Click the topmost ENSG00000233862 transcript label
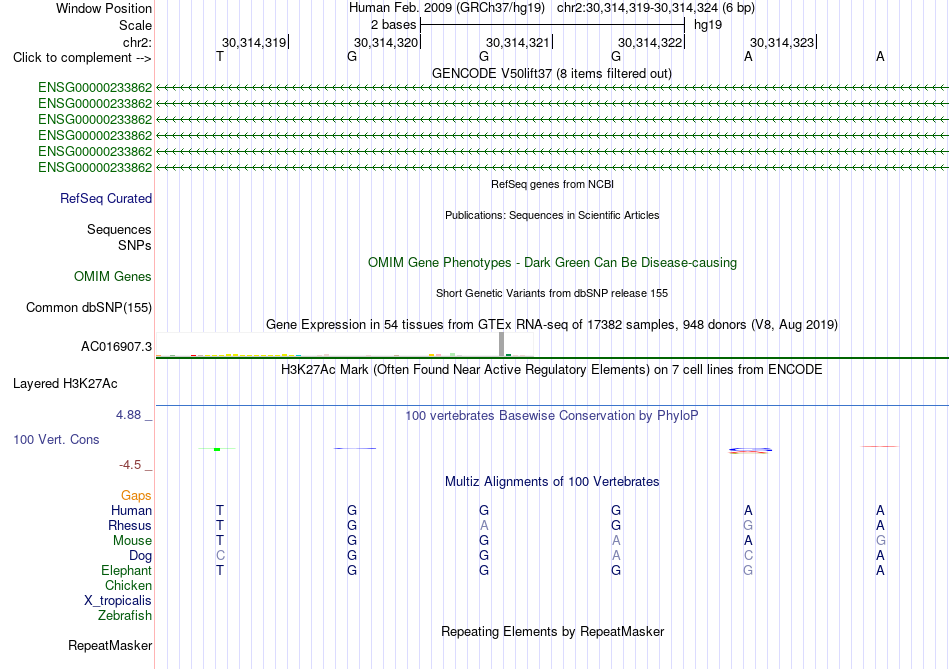The height and width of the screenshot is (669, 950). pos(95,87)
